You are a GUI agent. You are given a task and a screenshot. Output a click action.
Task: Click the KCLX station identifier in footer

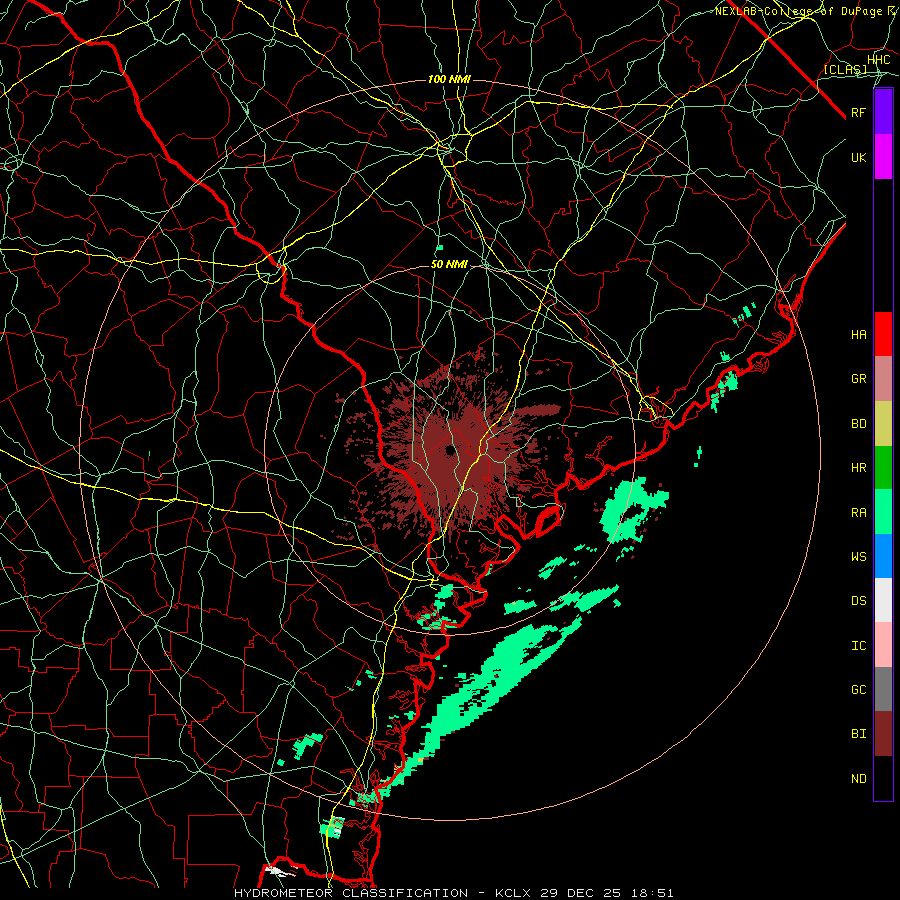[513, 893]
